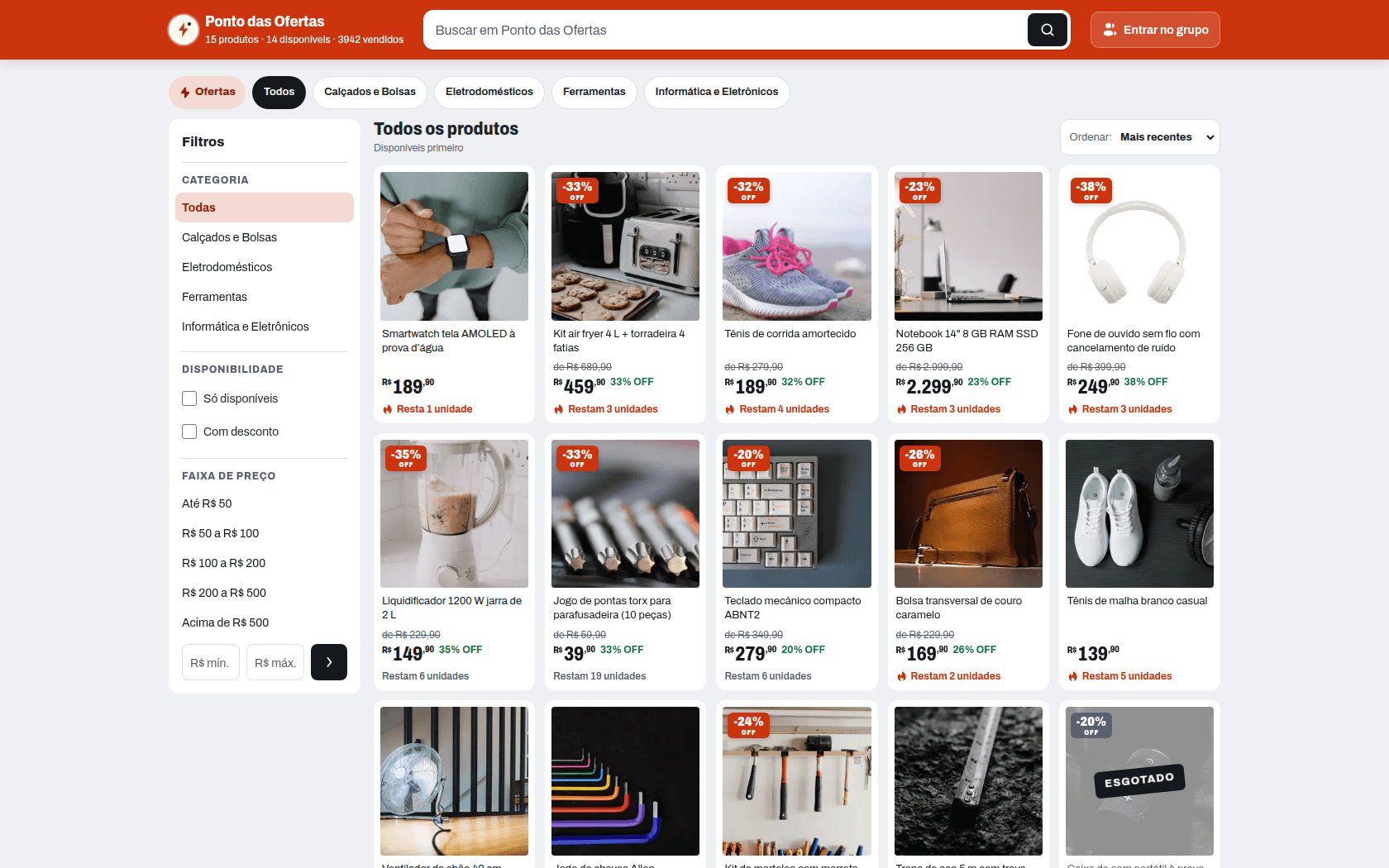Apply price range with arrow button
The image size is (1389, 868).
click(x=329, y=662)
